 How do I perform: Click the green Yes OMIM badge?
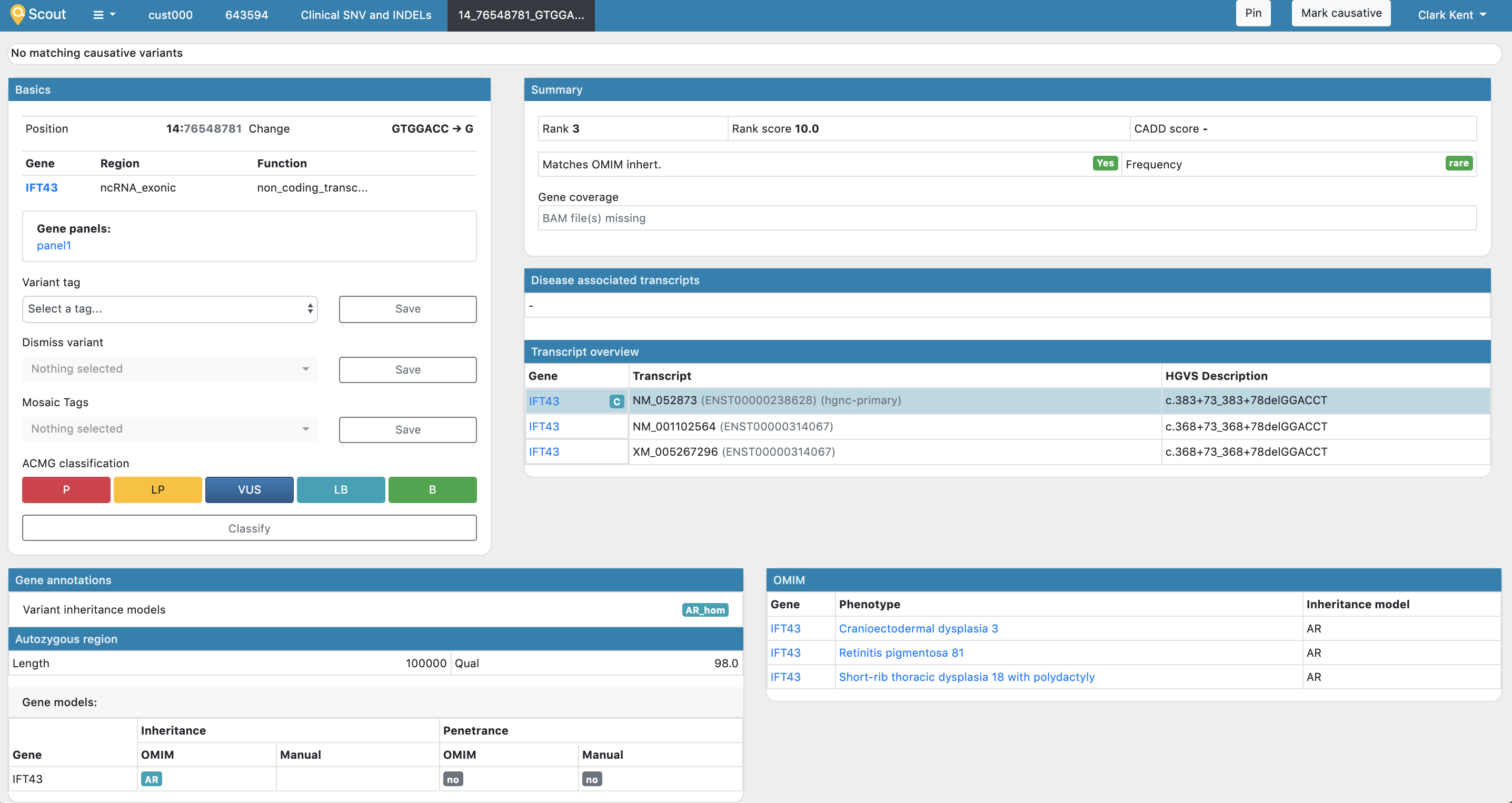pos(1105,164)
